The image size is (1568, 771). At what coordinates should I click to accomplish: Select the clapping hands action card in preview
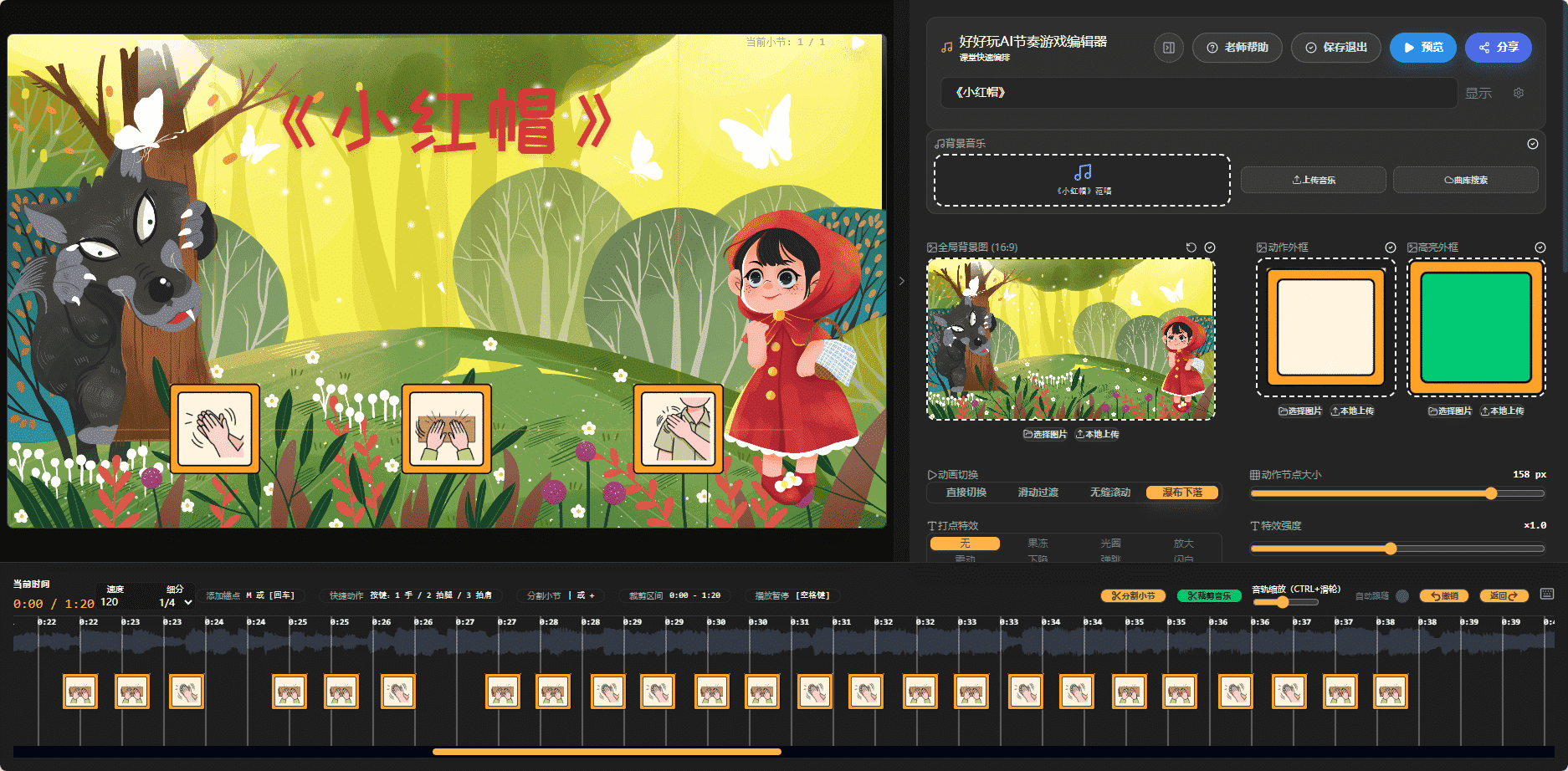215,429
